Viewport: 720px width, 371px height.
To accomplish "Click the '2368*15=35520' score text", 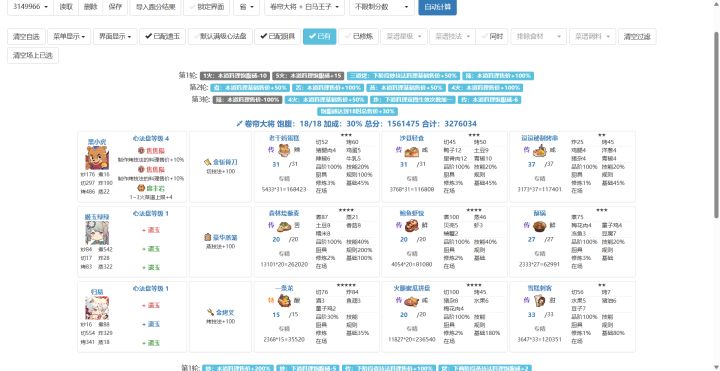I will pos(284,339).
